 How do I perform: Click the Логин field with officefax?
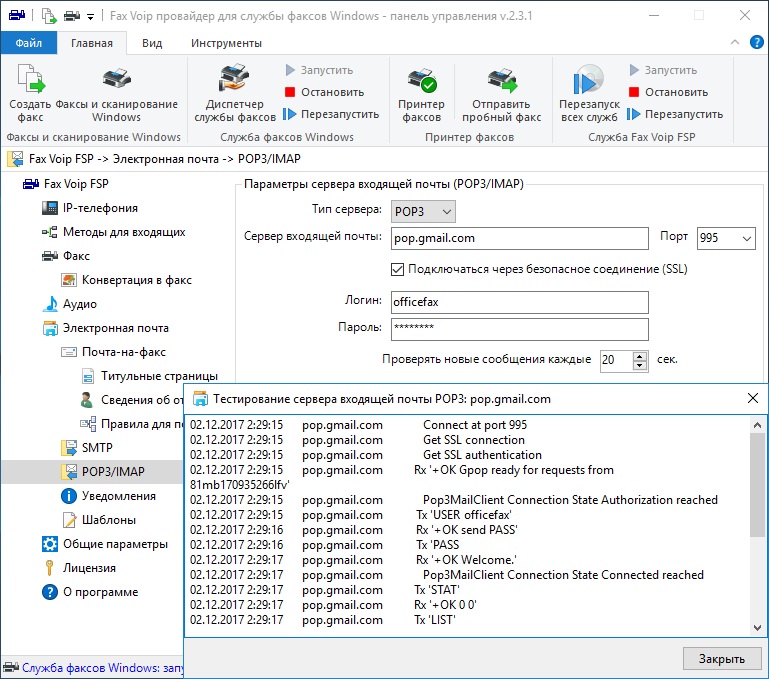click(520, 302)
